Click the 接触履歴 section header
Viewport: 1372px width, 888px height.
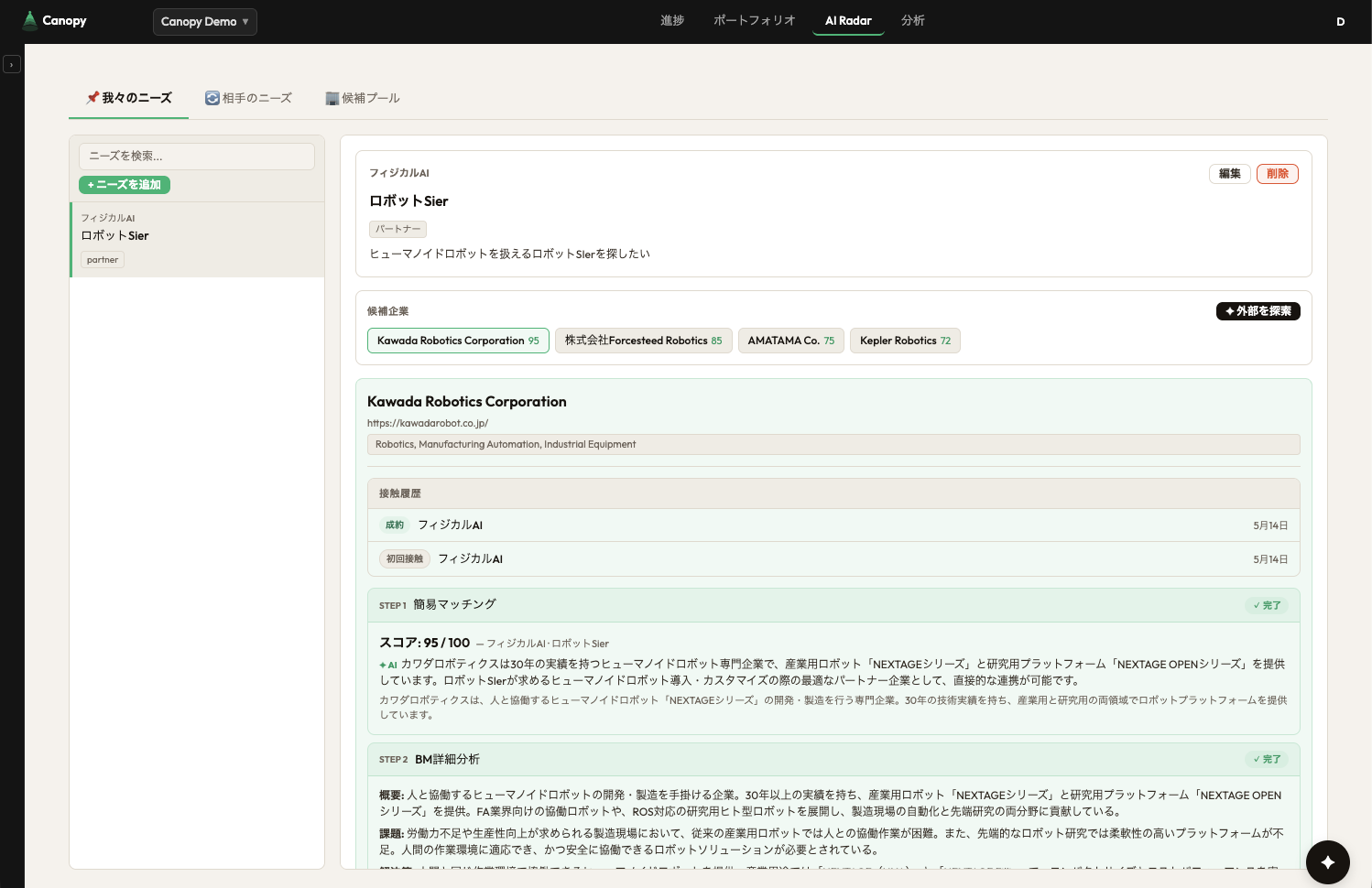click(x=833, y=493)
